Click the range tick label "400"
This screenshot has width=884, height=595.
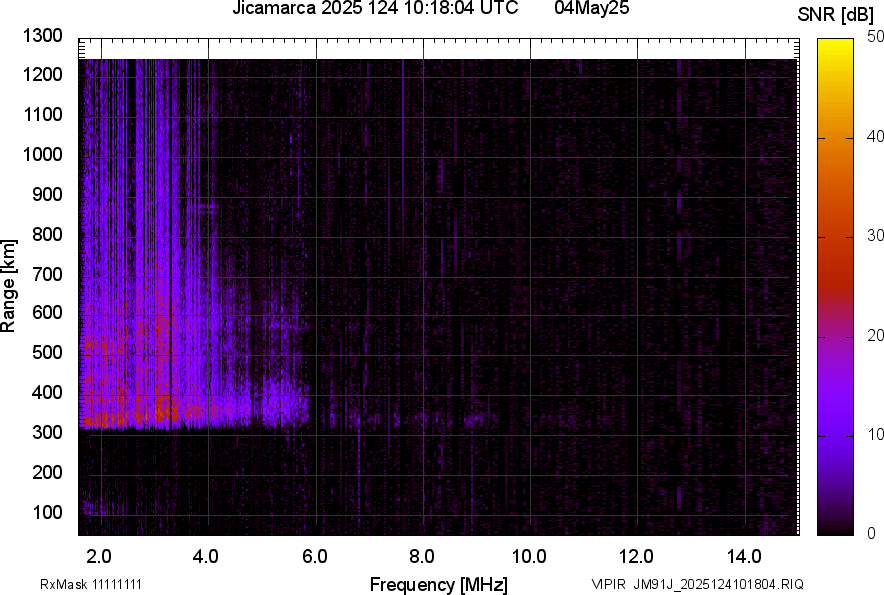click(47, 392)
